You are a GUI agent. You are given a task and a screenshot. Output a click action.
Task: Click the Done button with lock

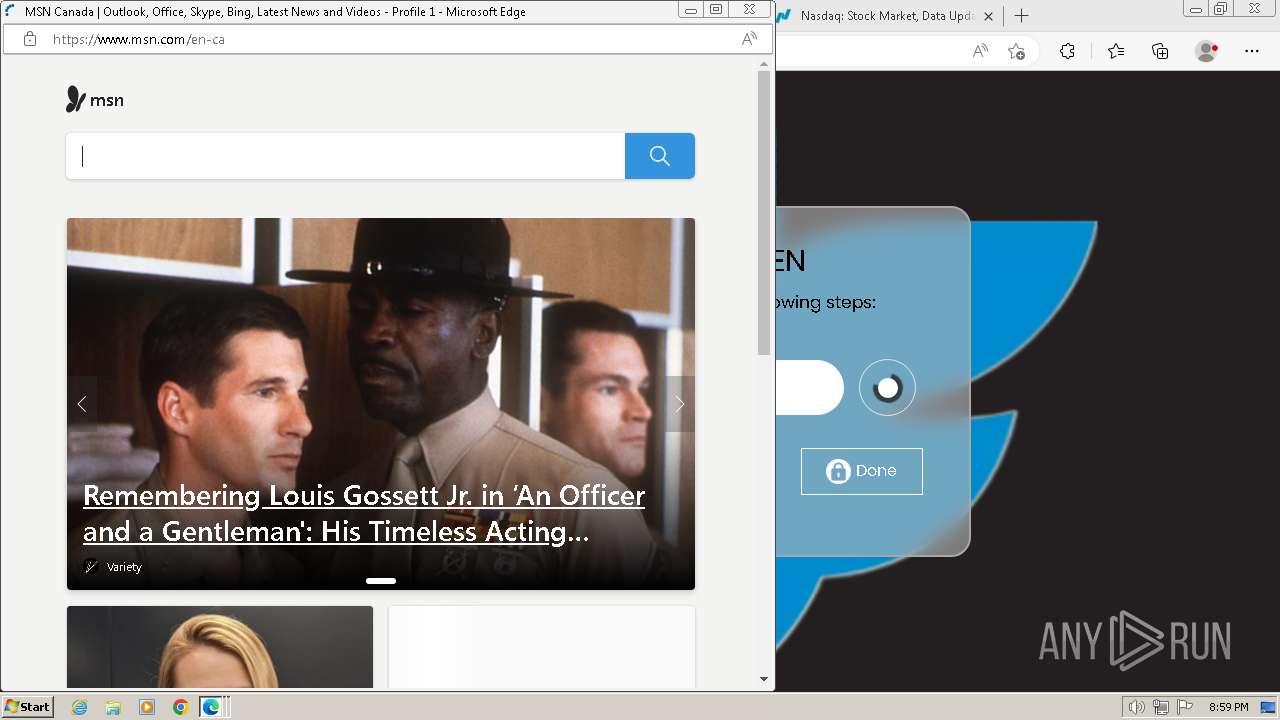[862, 471]
